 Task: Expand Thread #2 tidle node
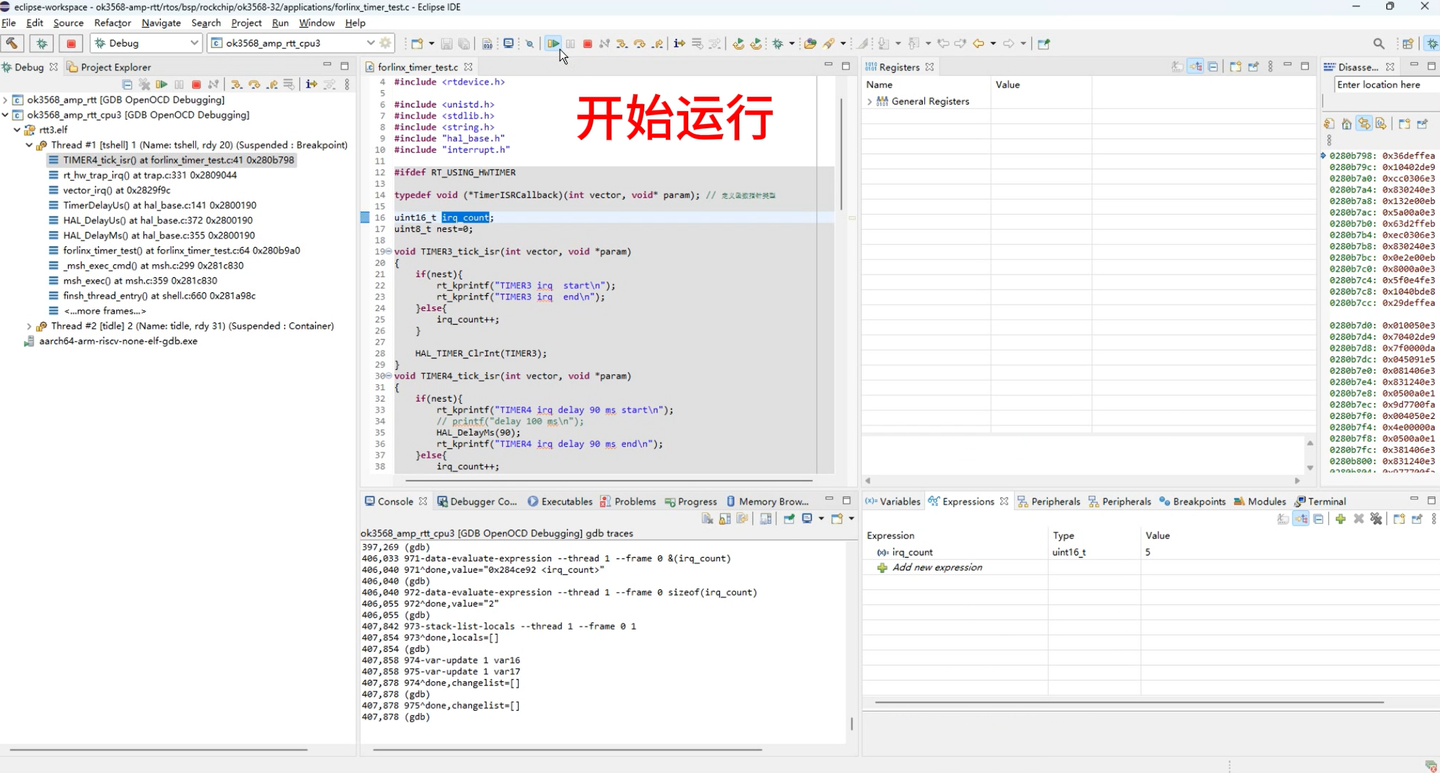click(29, 326)
